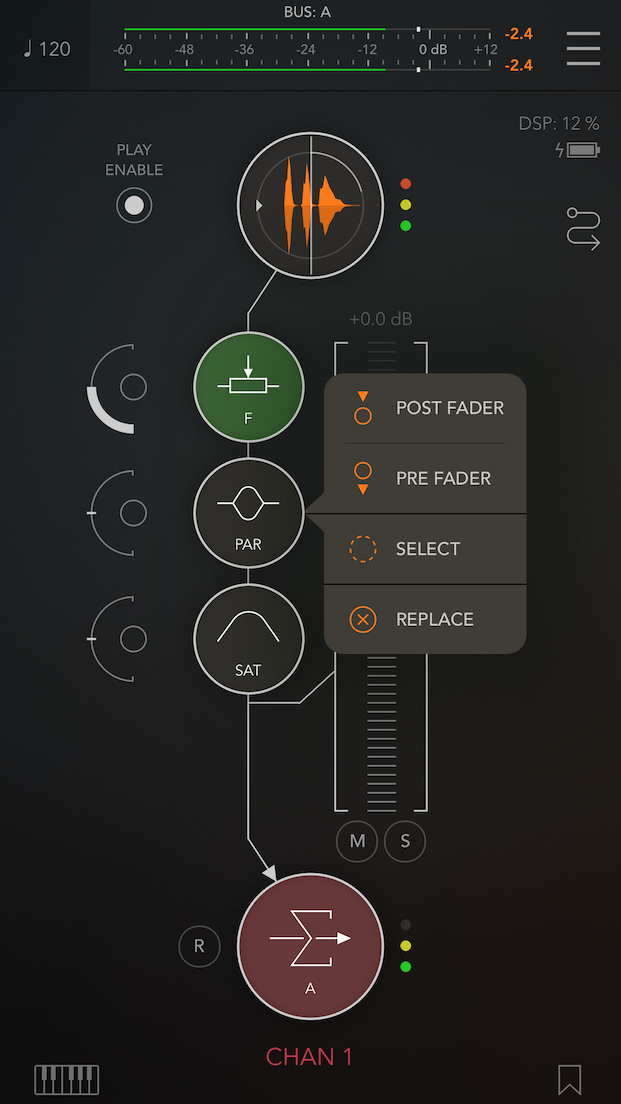Choose Post Fader from popup menu

[x=425, y=408]
